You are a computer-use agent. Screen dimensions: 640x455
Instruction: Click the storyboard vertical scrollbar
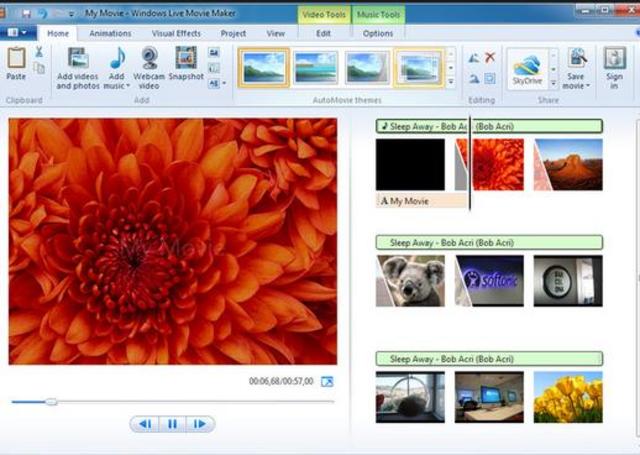pyautogui.click(x=638, y=277)
